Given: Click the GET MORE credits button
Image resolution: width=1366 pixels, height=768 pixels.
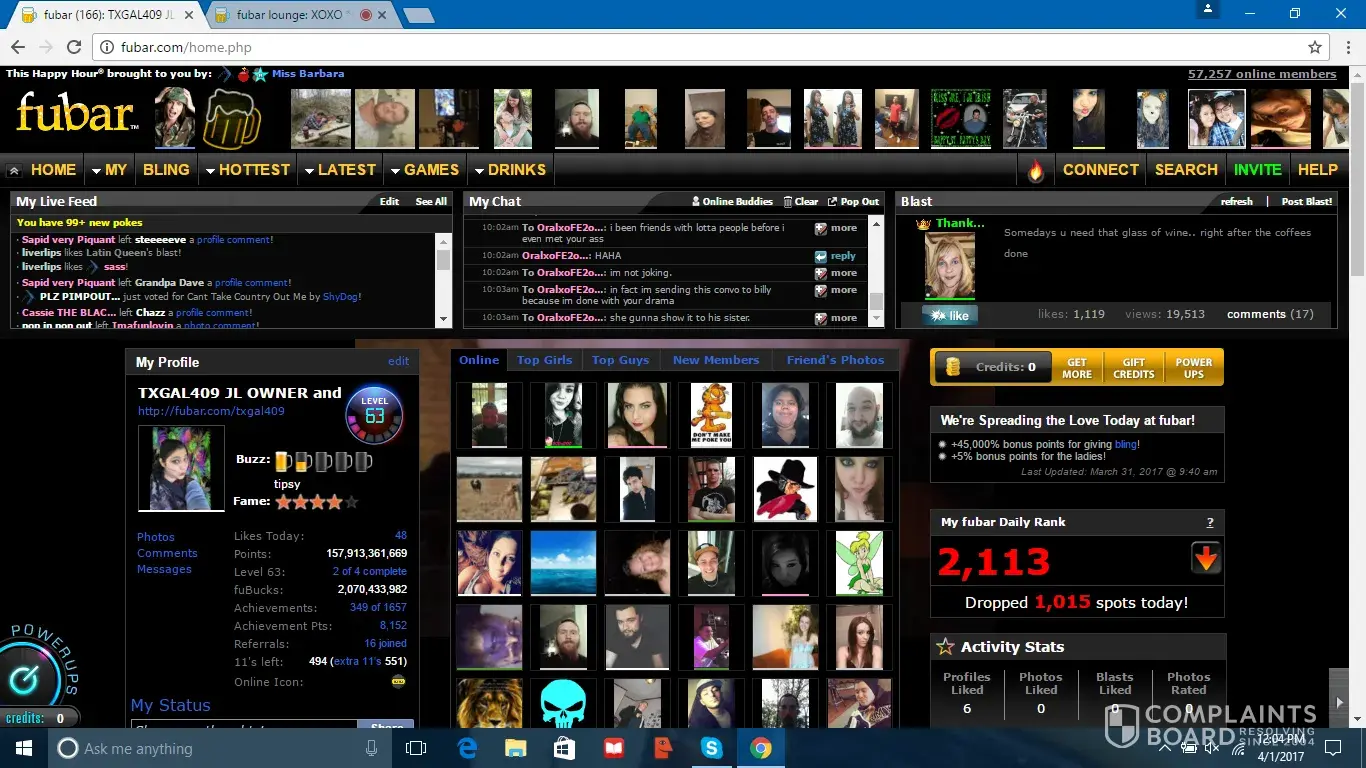Looking at the screenshot, I should pyautogui.click(x=1077, y=368).
